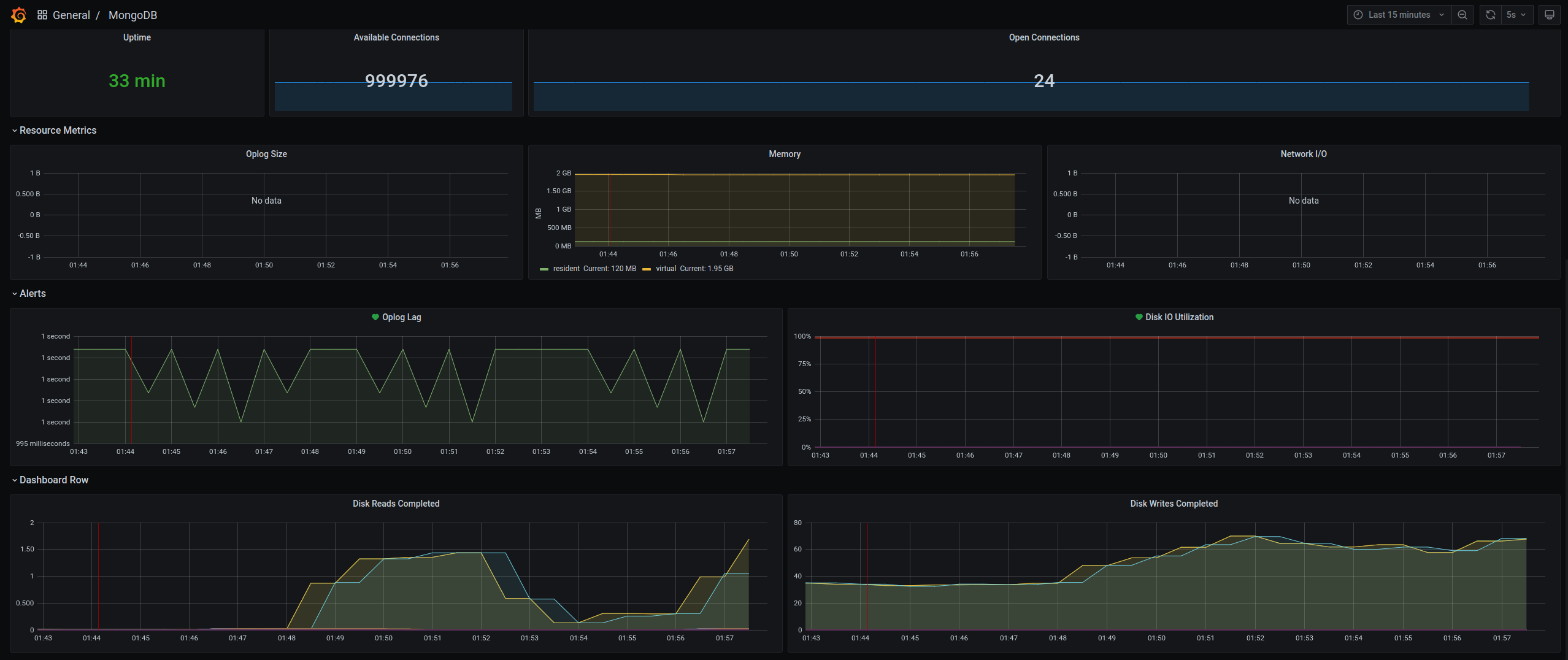Screen dimensions: 1568x660
Task: Click the green heart icon beside Oplog Lag
Action: pyautogui.click(x=375, y=317)
